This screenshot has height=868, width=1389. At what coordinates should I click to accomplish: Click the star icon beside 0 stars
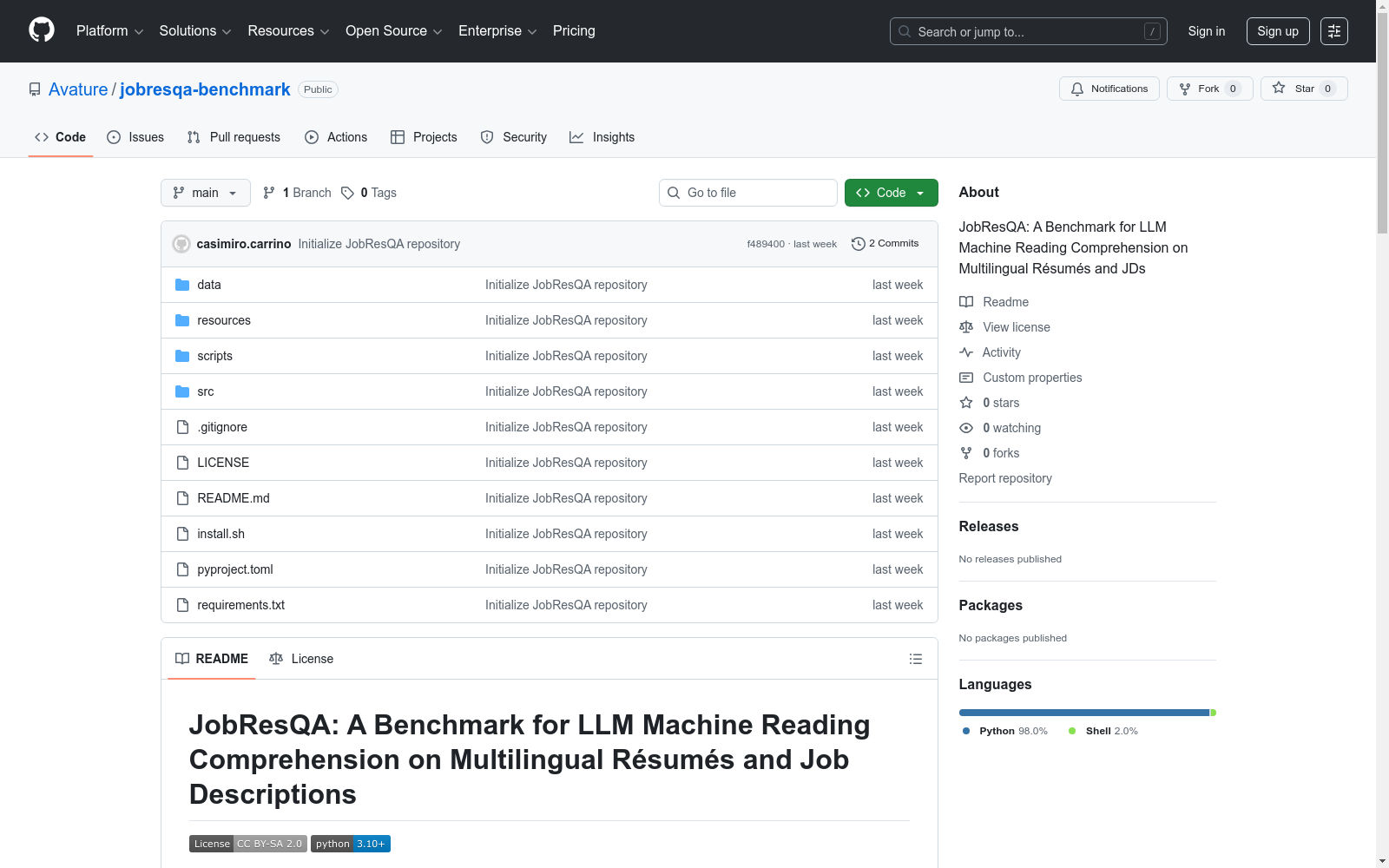966,403
